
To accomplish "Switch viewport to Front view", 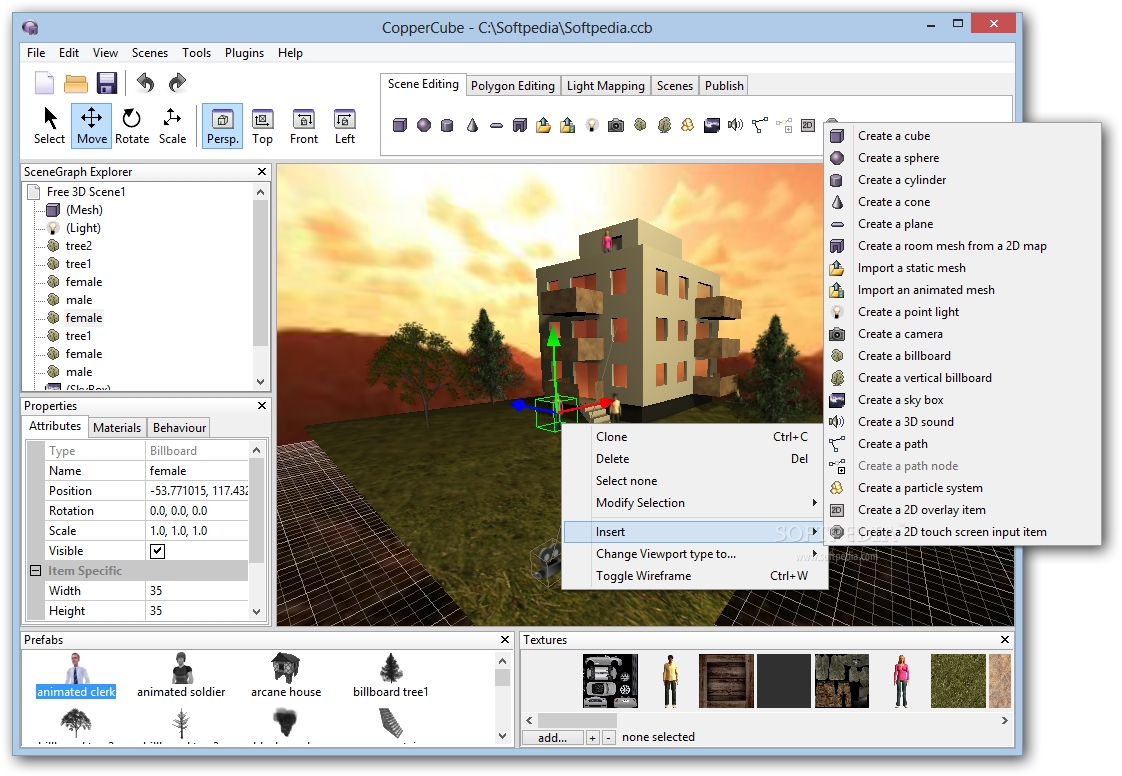I will pyautogui.click(x=303, y=126).
